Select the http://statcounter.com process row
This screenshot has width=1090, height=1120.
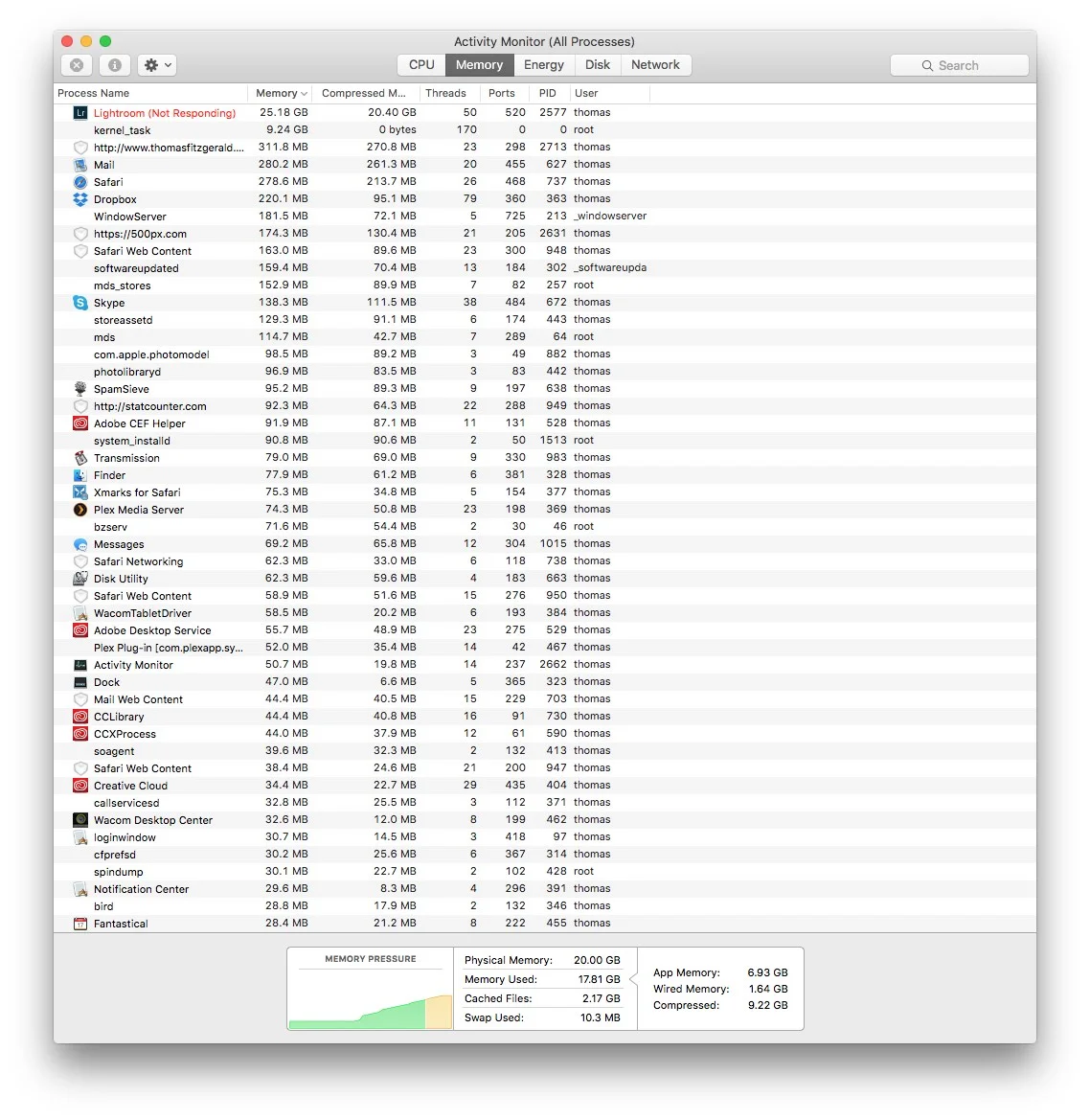tap(545, 405)
